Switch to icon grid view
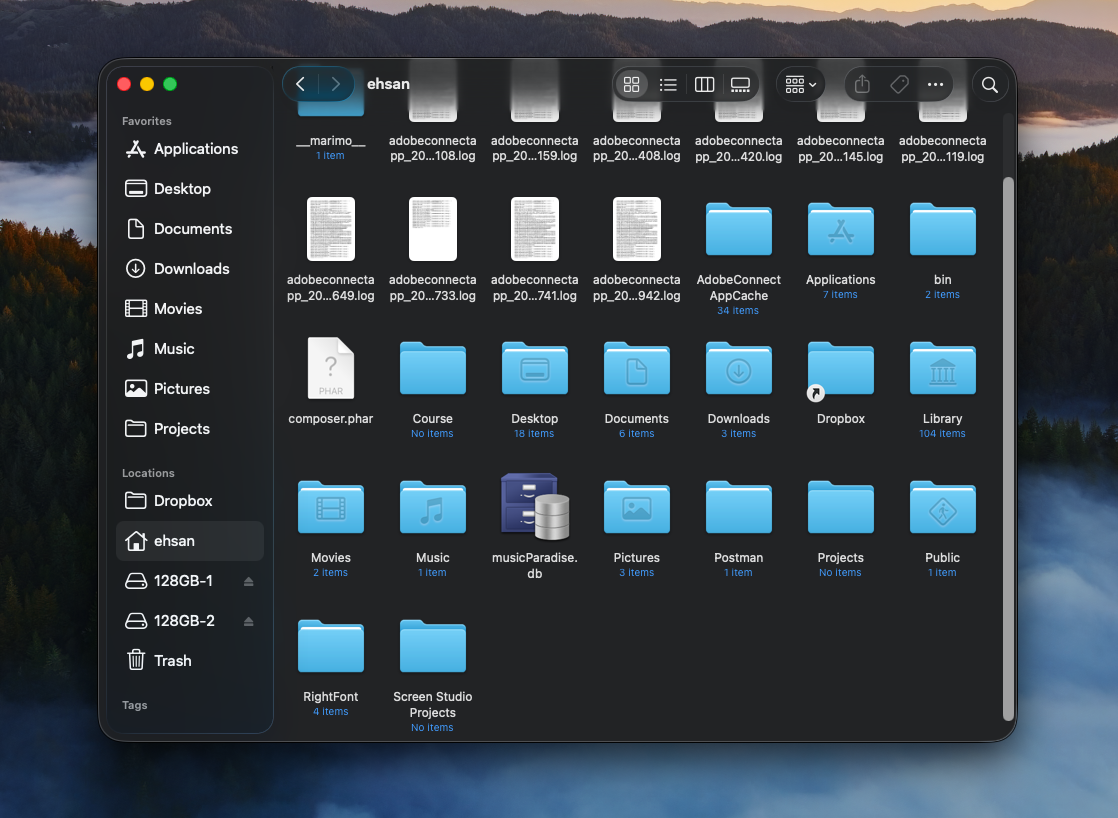The height and width of the screenshot is (818, 1118). click(631, 85)
